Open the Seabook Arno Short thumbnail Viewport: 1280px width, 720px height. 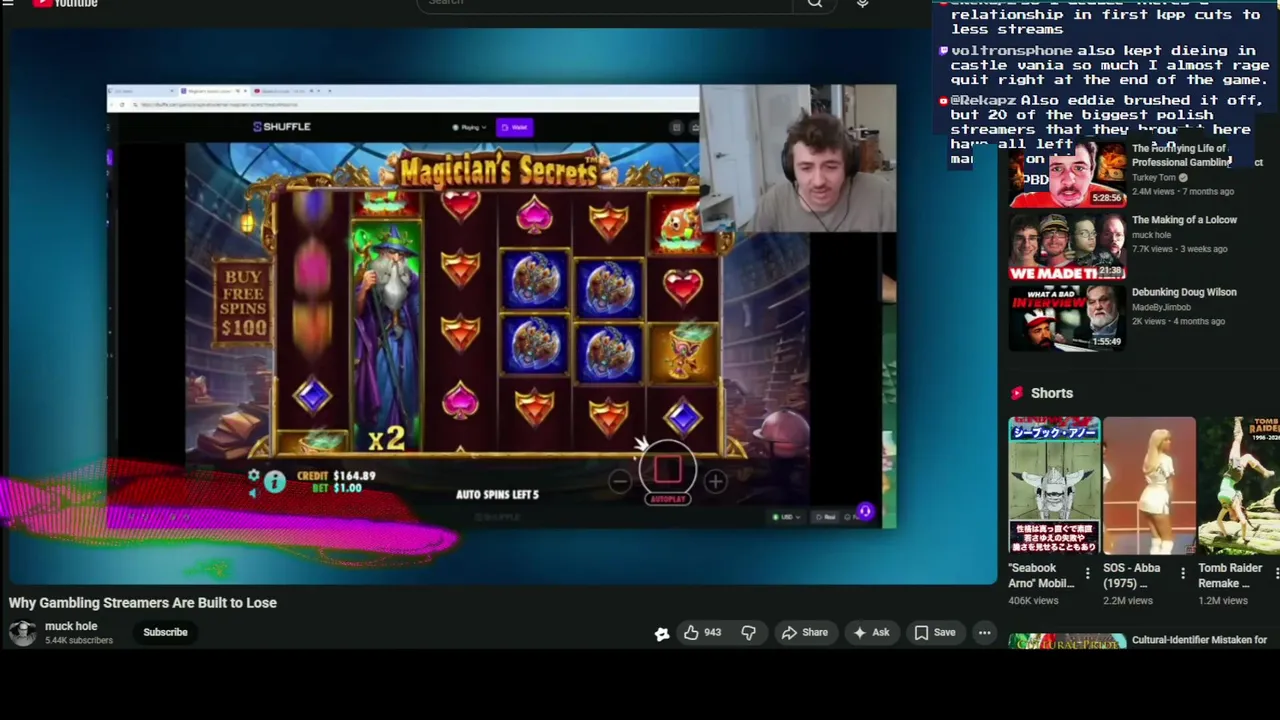pos(1054,485)
